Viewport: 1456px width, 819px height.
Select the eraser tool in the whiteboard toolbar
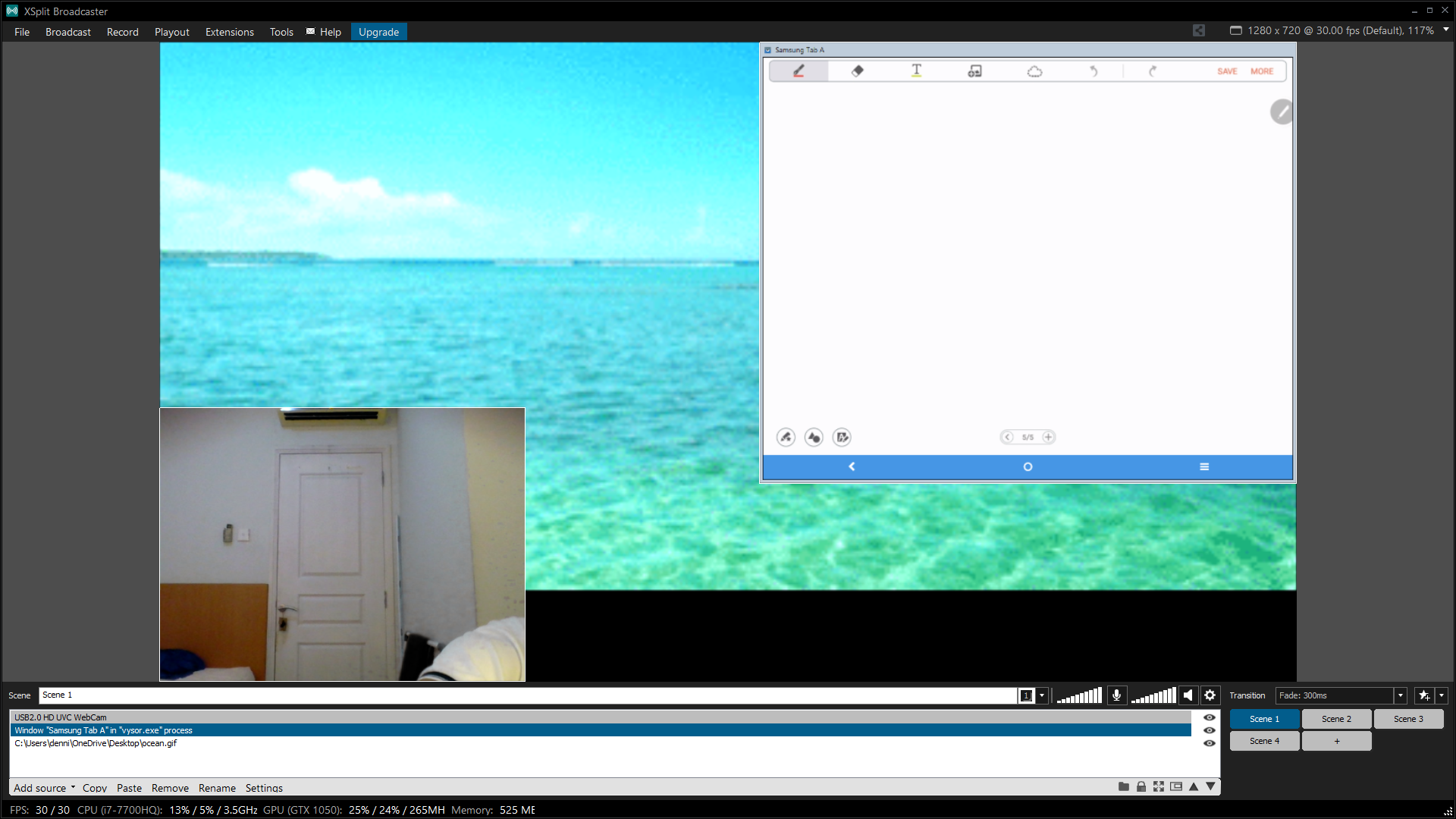click(x=858, y=71)
